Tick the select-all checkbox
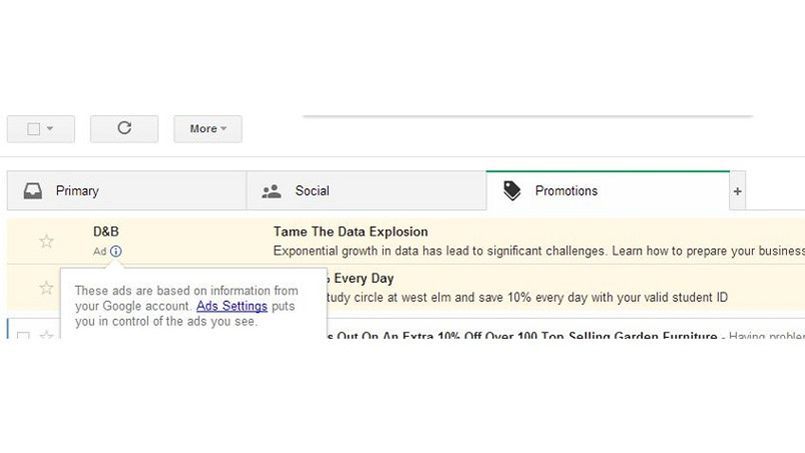This screenshot has height=453, width=805. (x=33, y=129)
